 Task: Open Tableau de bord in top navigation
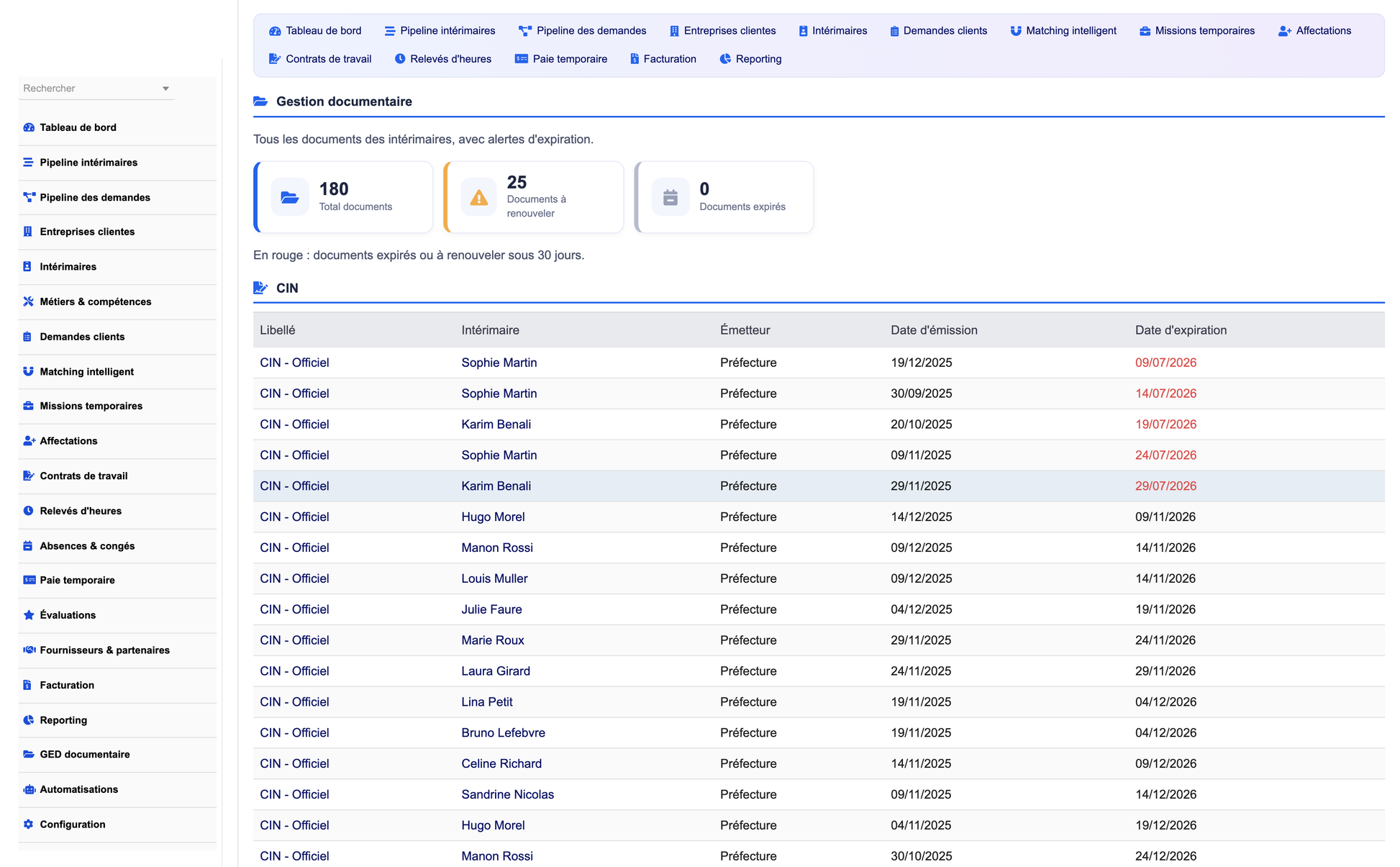(x=315, y=31)
